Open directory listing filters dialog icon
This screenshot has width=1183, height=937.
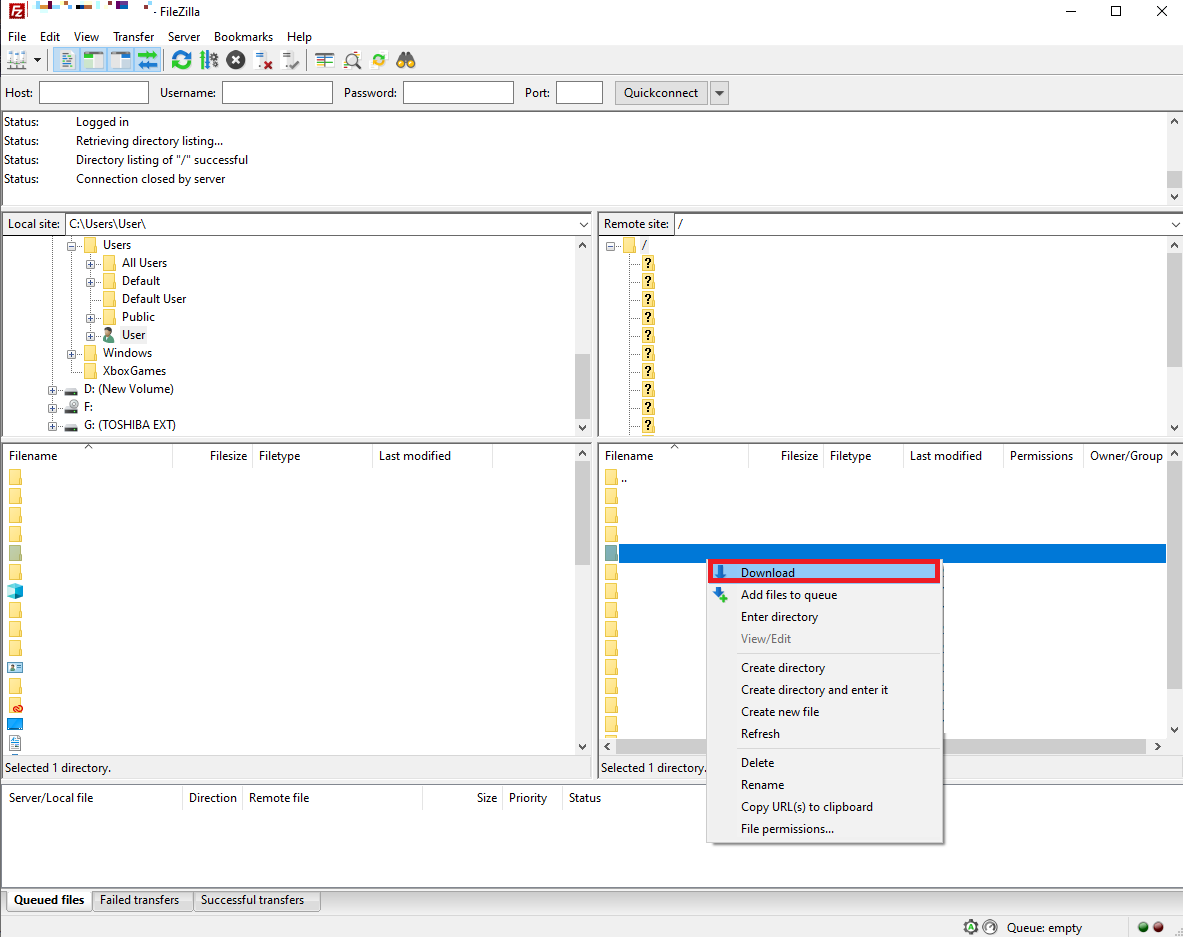click(x=324, y=60)
